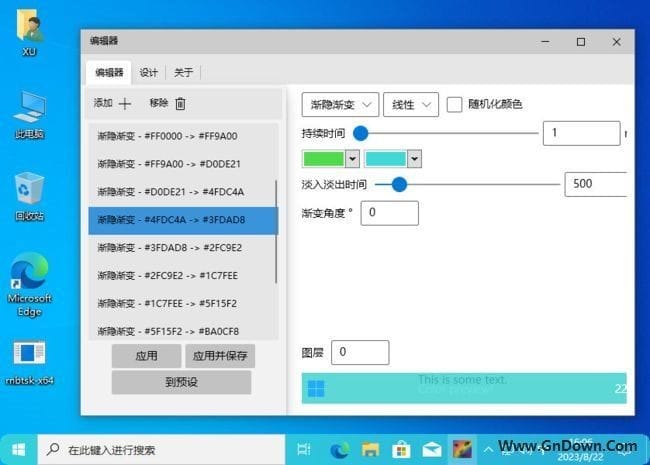Click the add plus icon
Screen dimensions: 650x465
[x=124, y=104]
